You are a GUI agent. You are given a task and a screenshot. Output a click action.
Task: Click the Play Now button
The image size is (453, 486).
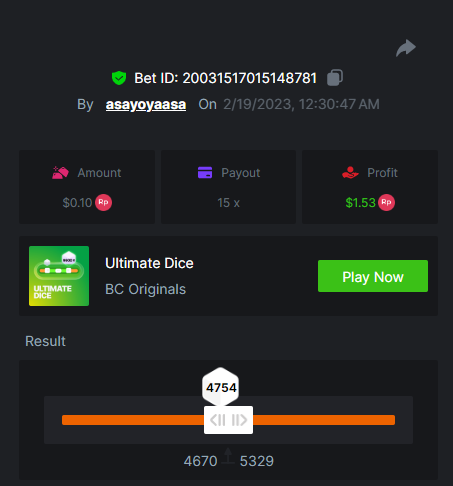point(373,276)
